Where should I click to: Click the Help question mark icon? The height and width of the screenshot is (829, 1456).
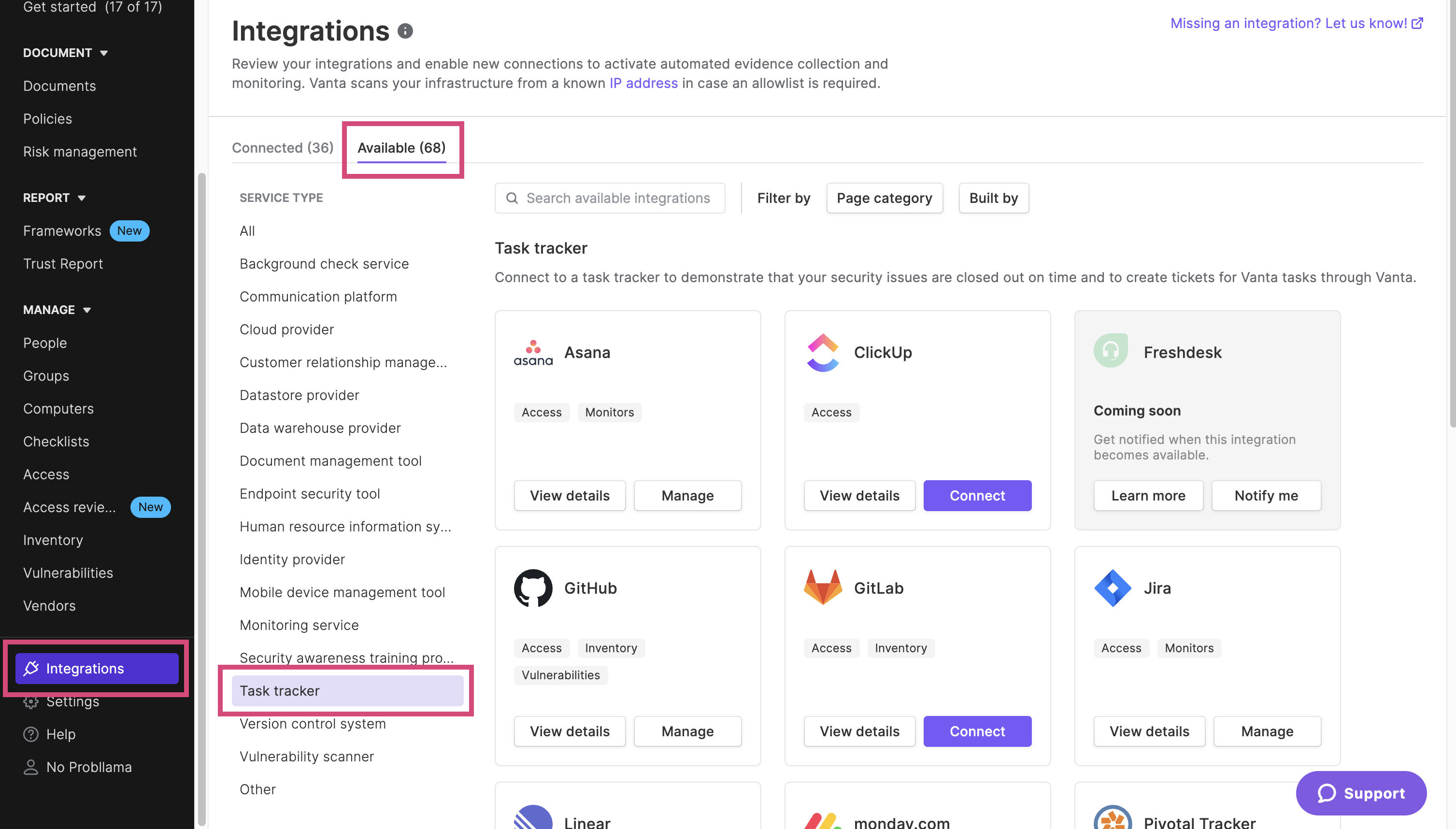31,734
